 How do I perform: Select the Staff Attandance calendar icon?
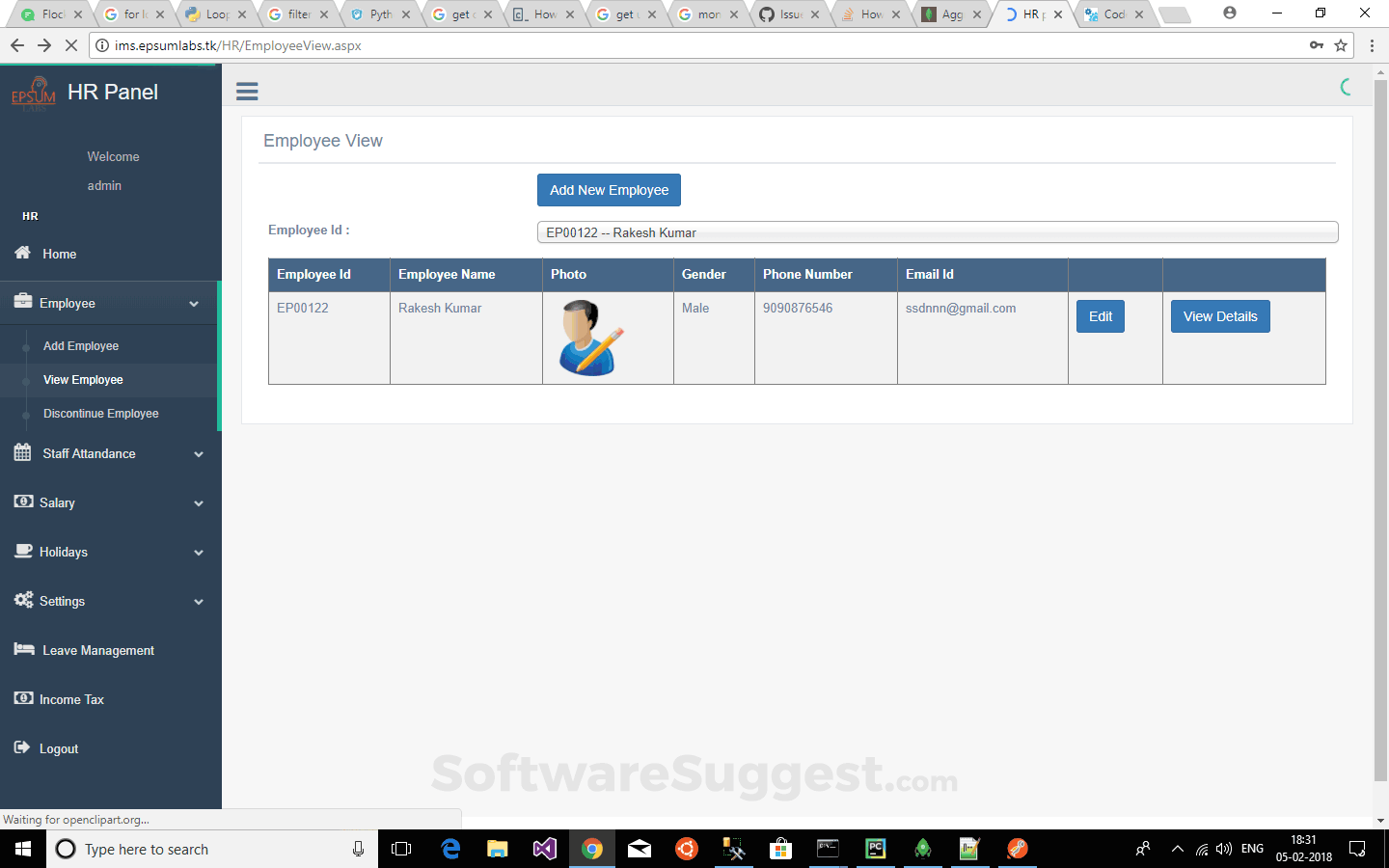[21, 453]
